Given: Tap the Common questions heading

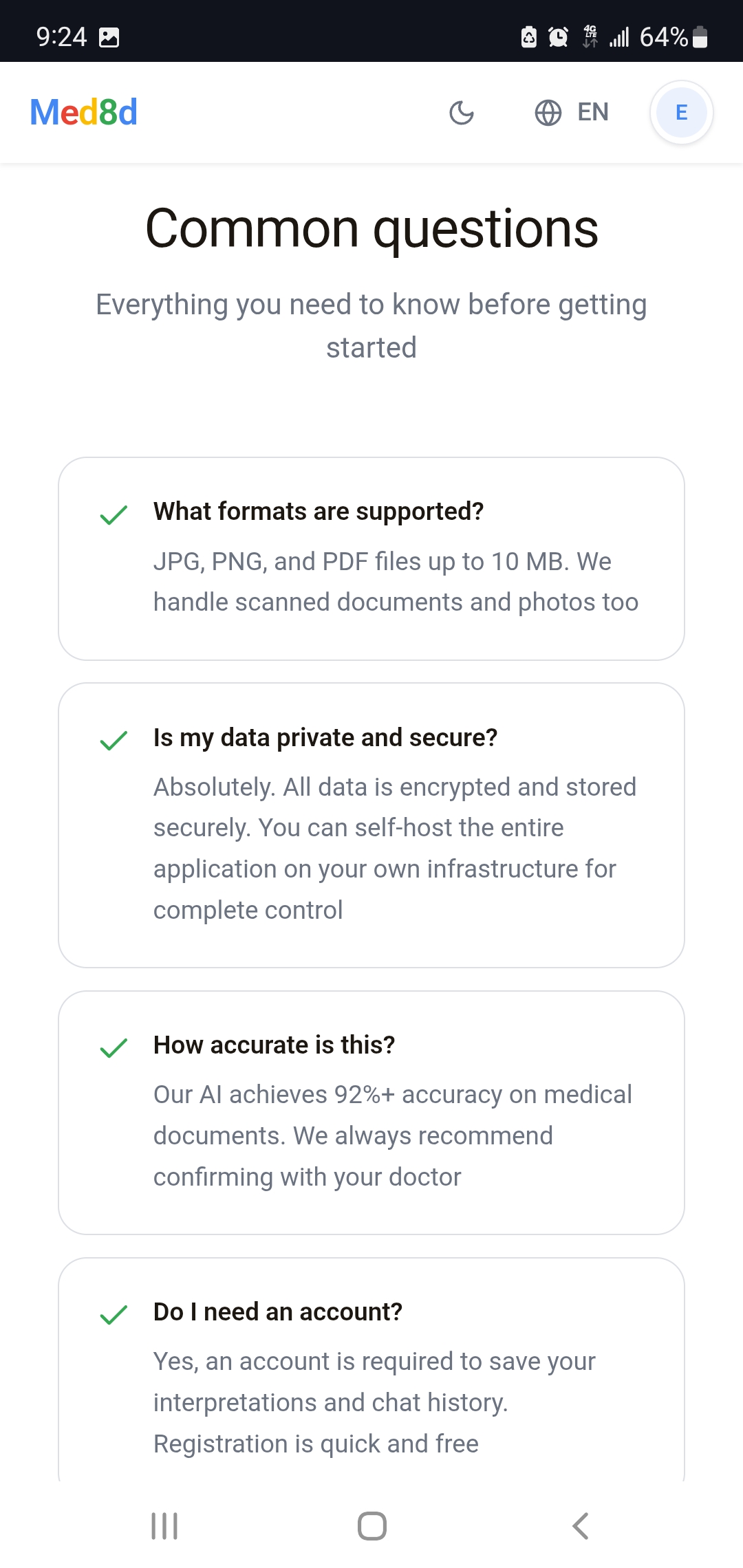Looking at the screenshot, I should 371,228.
